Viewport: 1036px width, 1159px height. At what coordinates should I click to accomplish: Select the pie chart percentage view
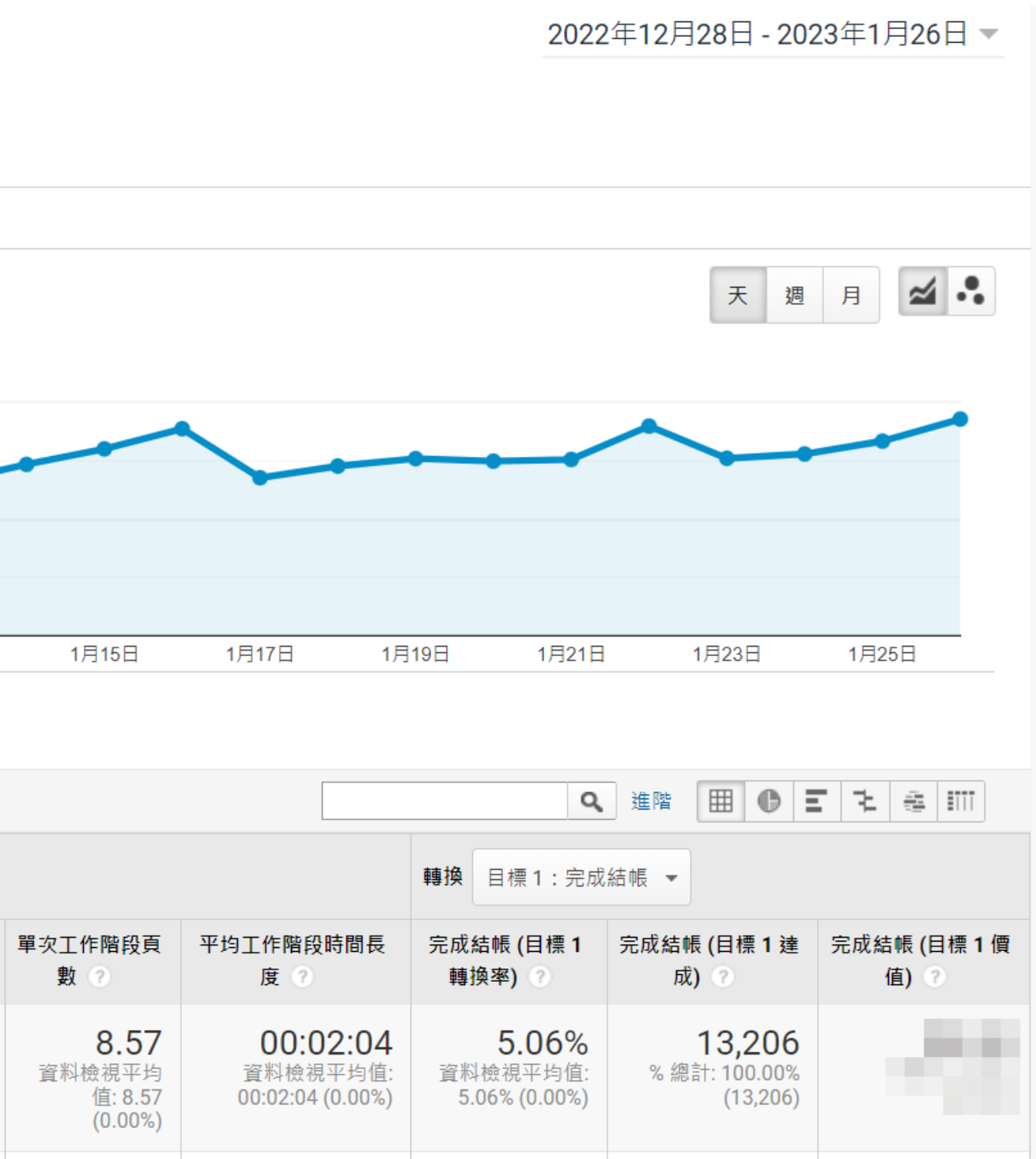tap(769, 802)
